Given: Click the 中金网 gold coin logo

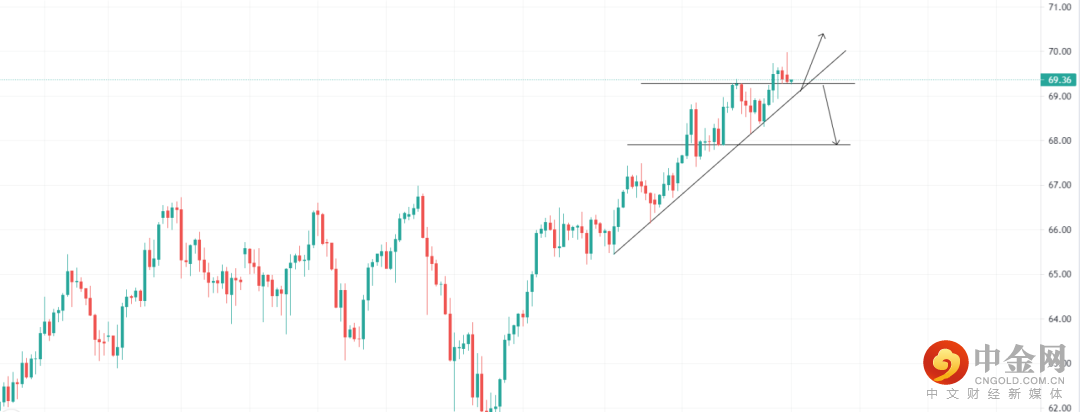Looking at the screenshot, I should pos(945,363).
